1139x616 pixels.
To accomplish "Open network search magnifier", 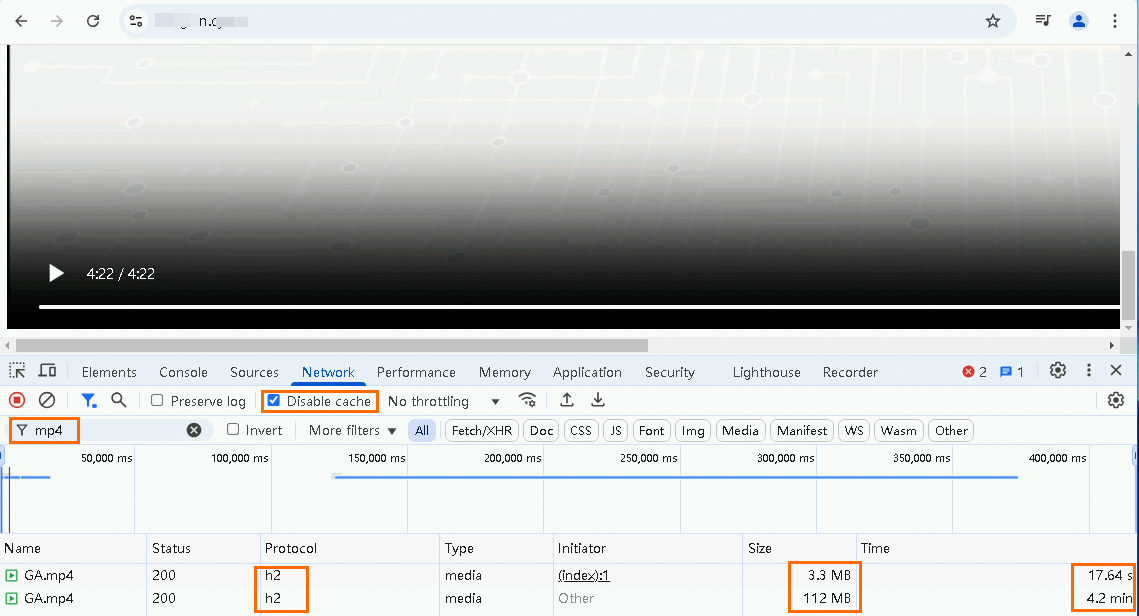I will (119, 400).
